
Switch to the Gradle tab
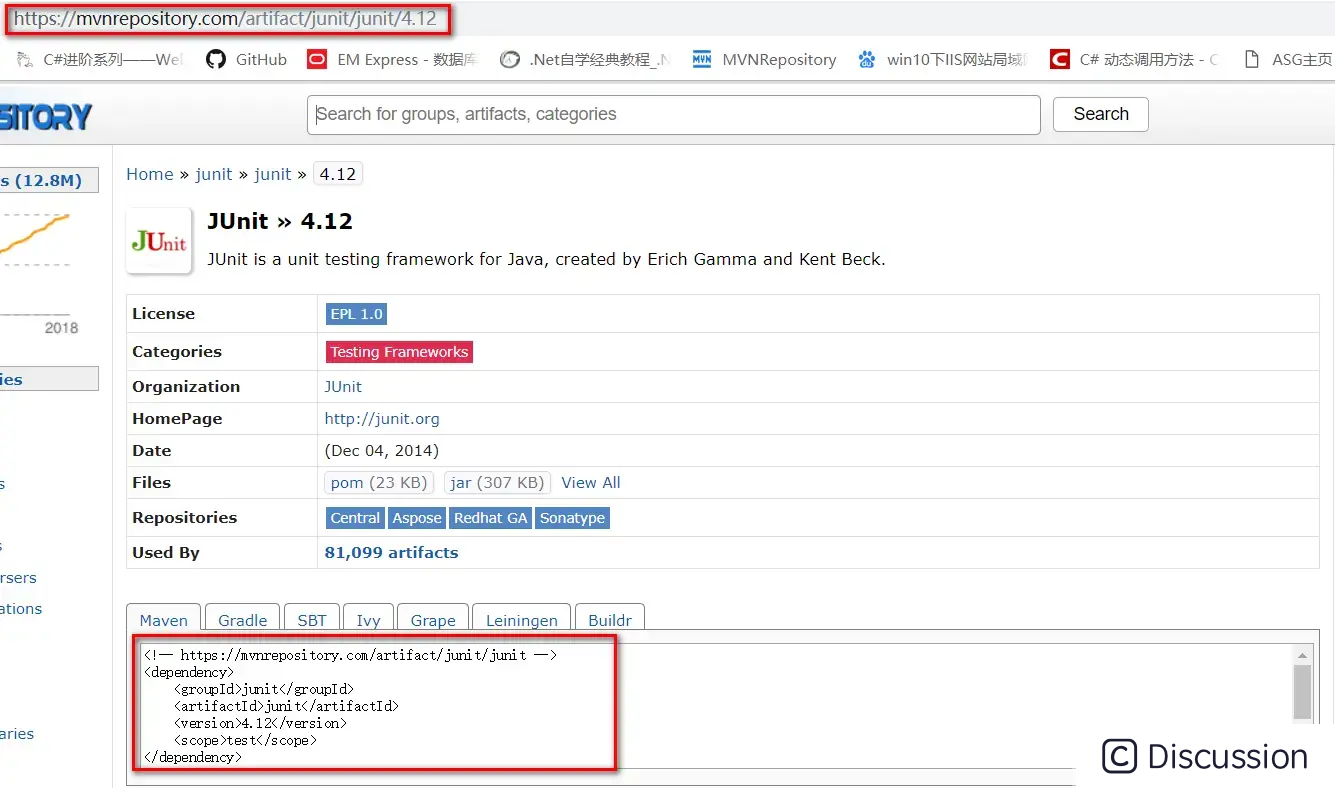[243, 620]
